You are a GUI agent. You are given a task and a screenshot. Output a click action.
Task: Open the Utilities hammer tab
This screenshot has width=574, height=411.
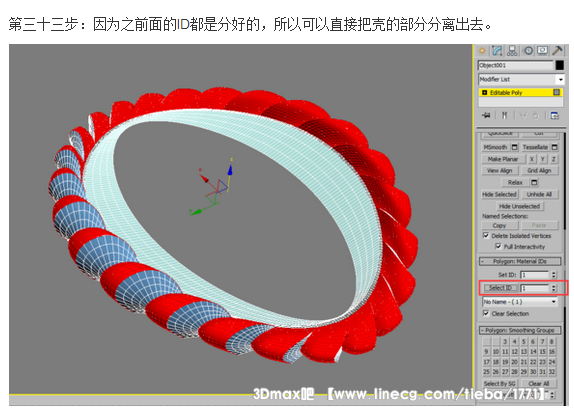click(x=557, y=51)
